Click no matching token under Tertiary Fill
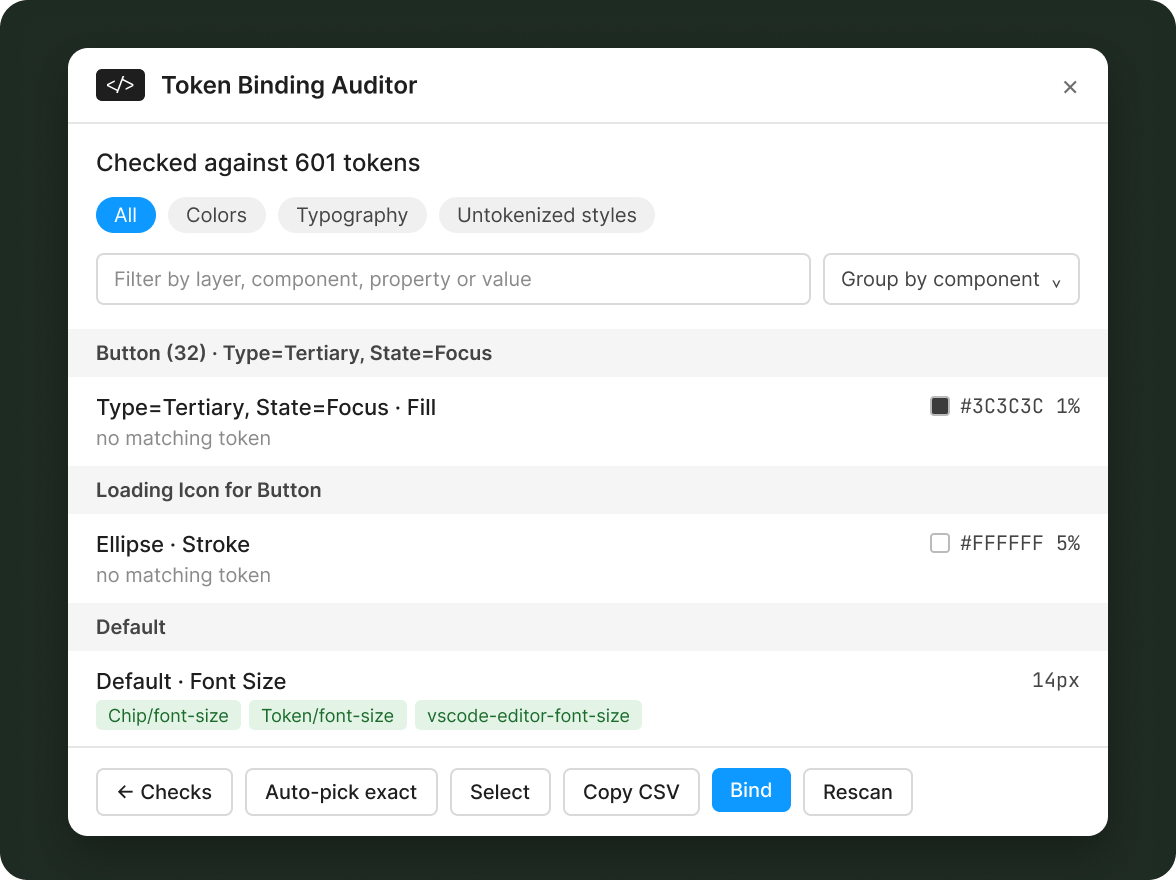1176x880 pixels. pos(183,438)
